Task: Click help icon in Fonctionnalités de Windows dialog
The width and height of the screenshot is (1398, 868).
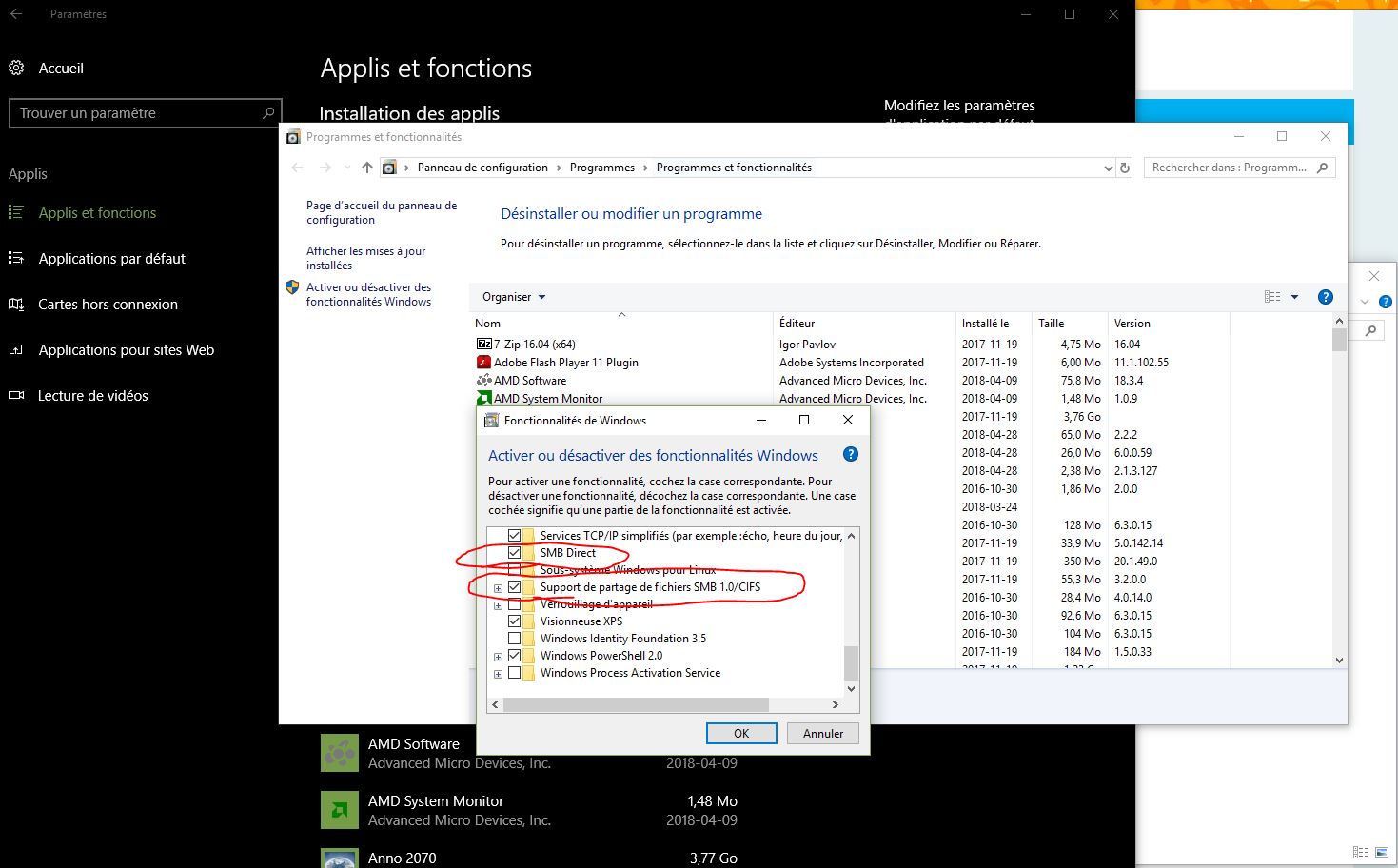Action: point(851,455)
